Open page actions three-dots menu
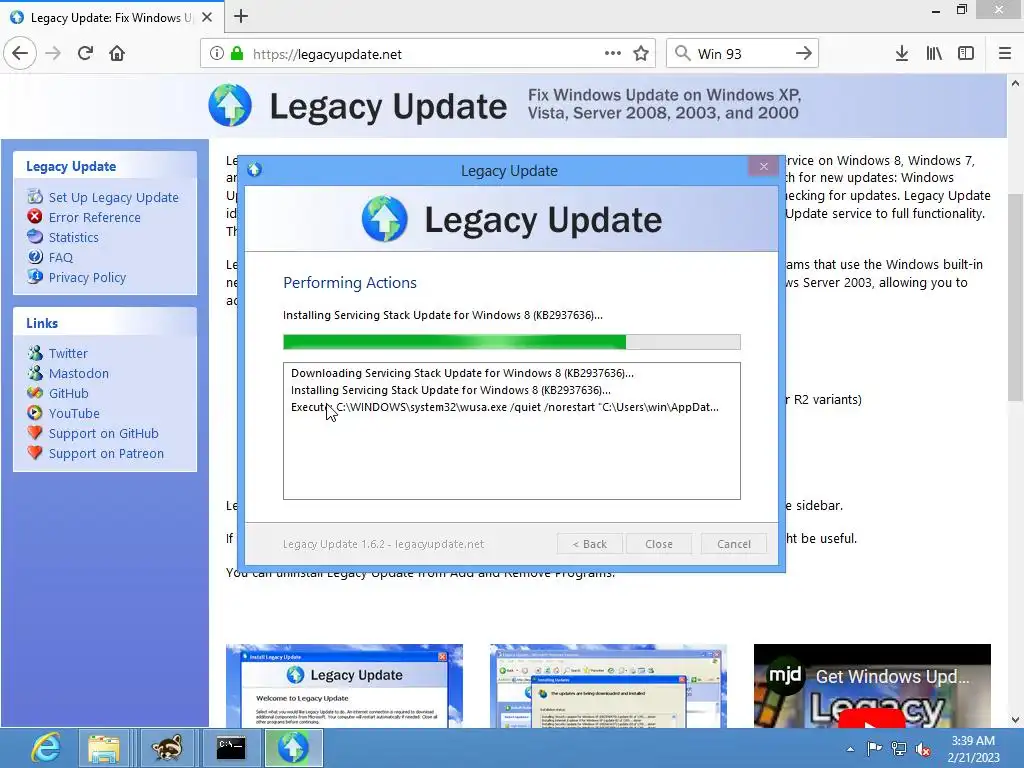The width and height of the screenshot is (1024, 768). (x=613, y=54)
